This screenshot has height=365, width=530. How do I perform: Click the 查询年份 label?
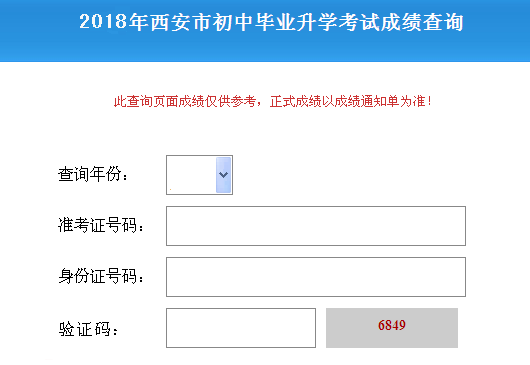93,174
